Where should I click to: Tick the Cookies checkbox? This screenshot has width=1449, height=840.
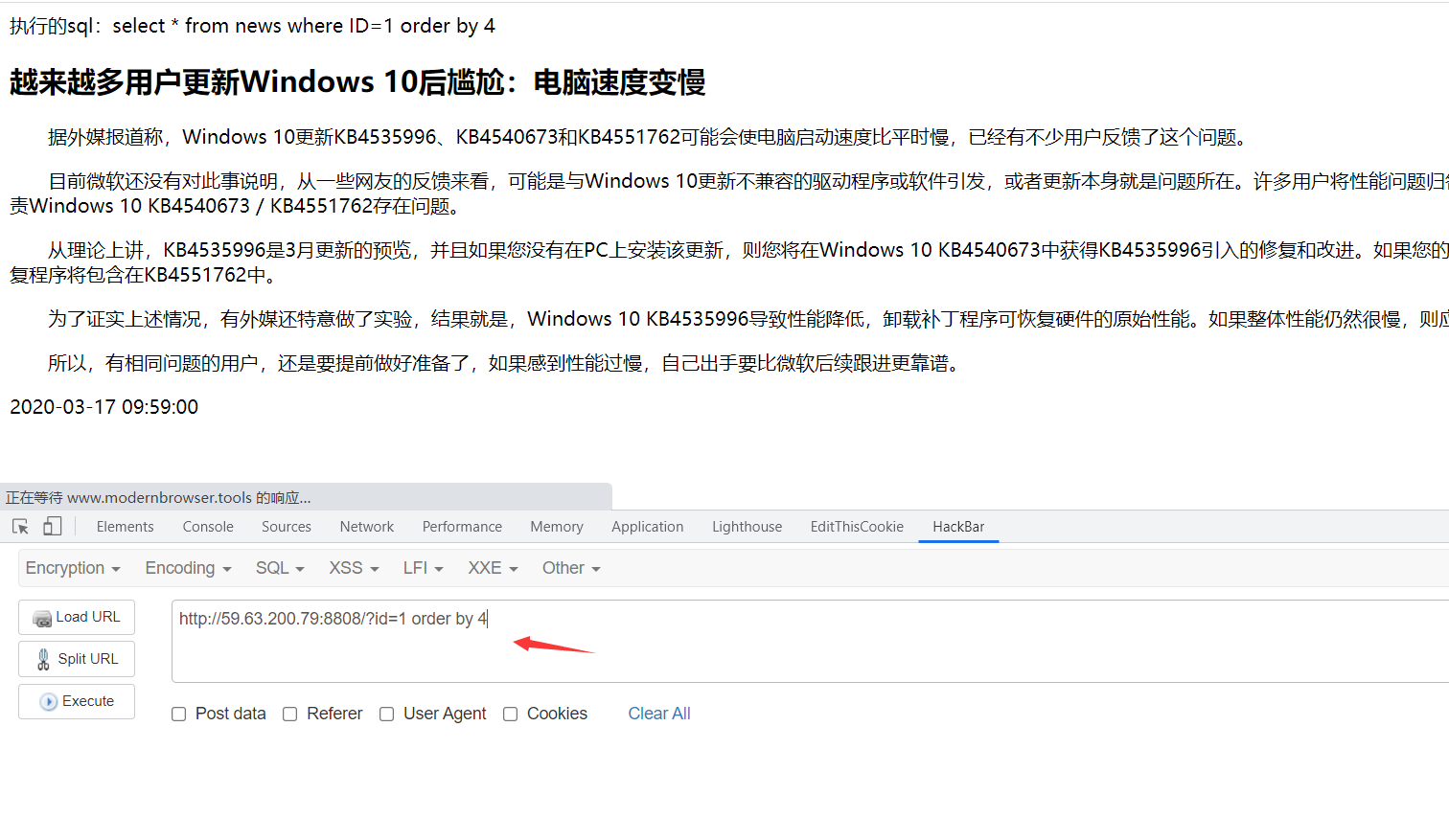[x=510, y=714]
